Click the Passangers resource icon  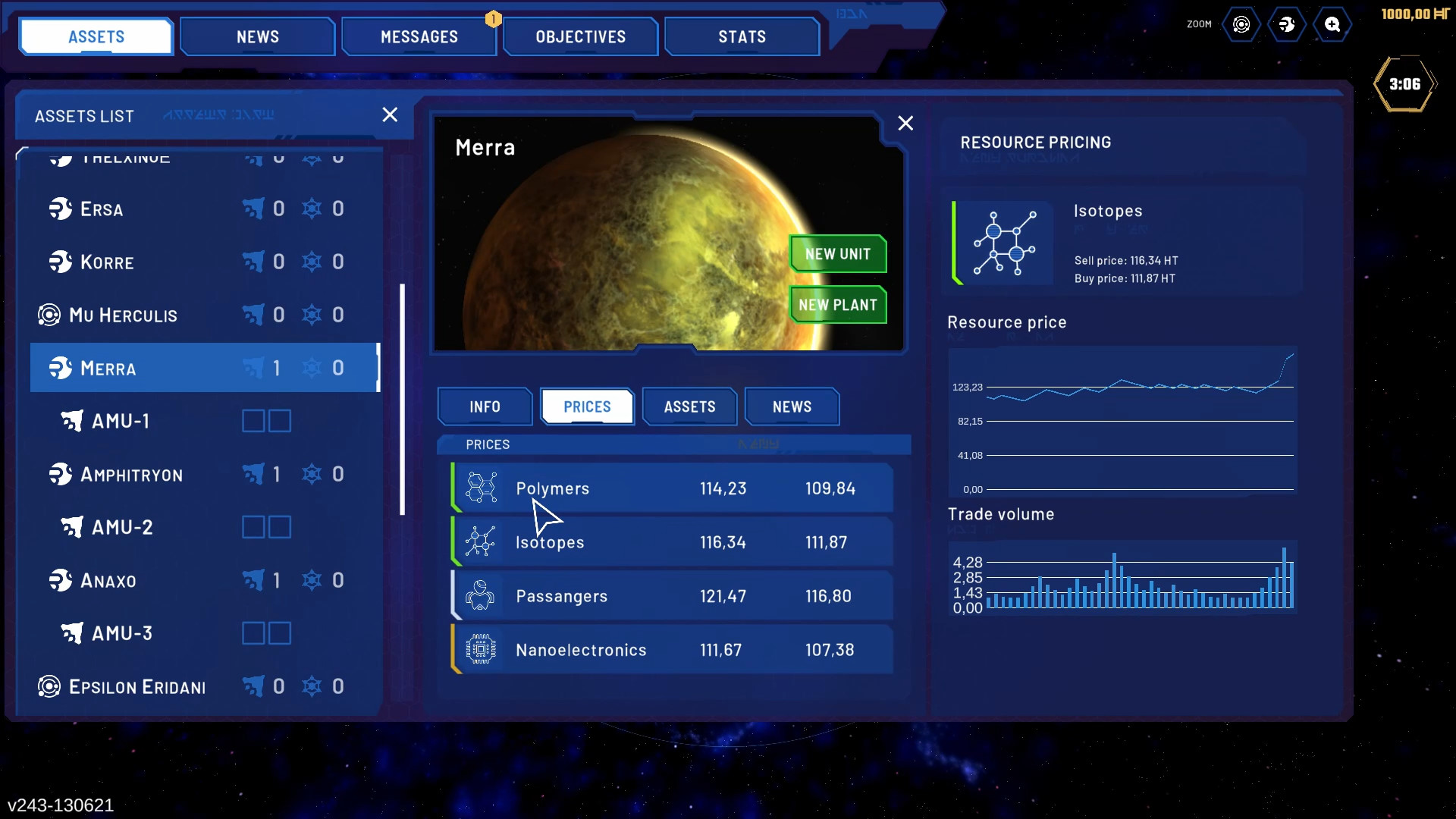(x=481, y=595)
